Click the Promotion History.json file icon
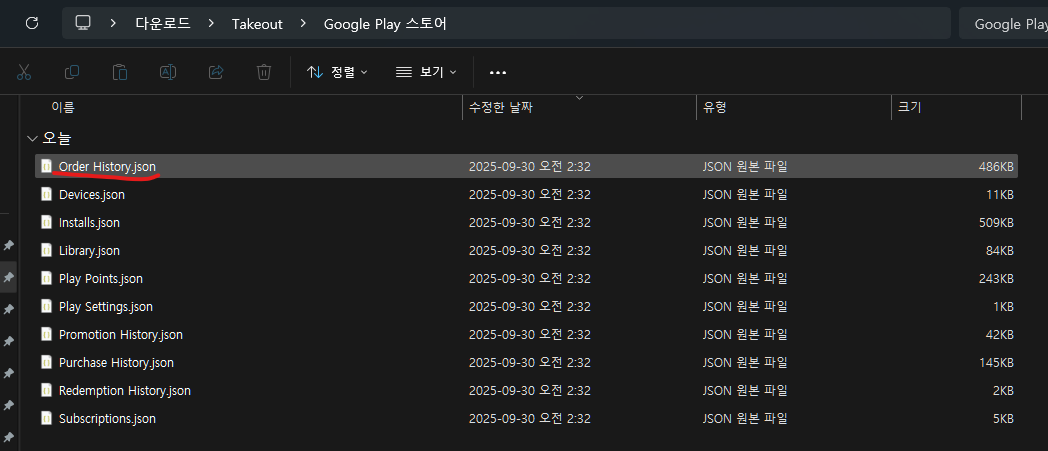The width and height of the screenshot is (1048, 451). (x=46, y=334)
